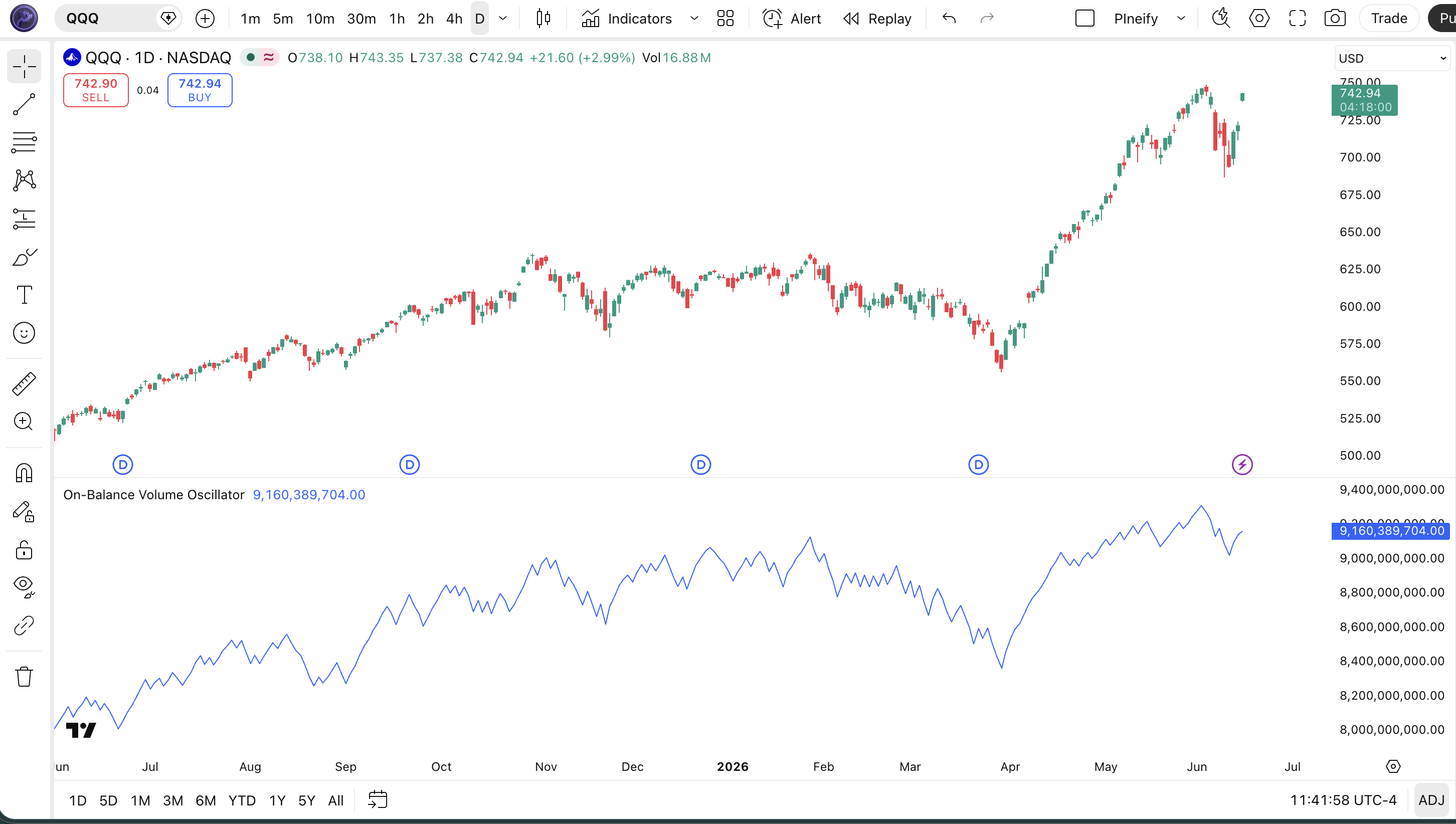Toggle stay in drawing mode

click(x=24, y=512)
